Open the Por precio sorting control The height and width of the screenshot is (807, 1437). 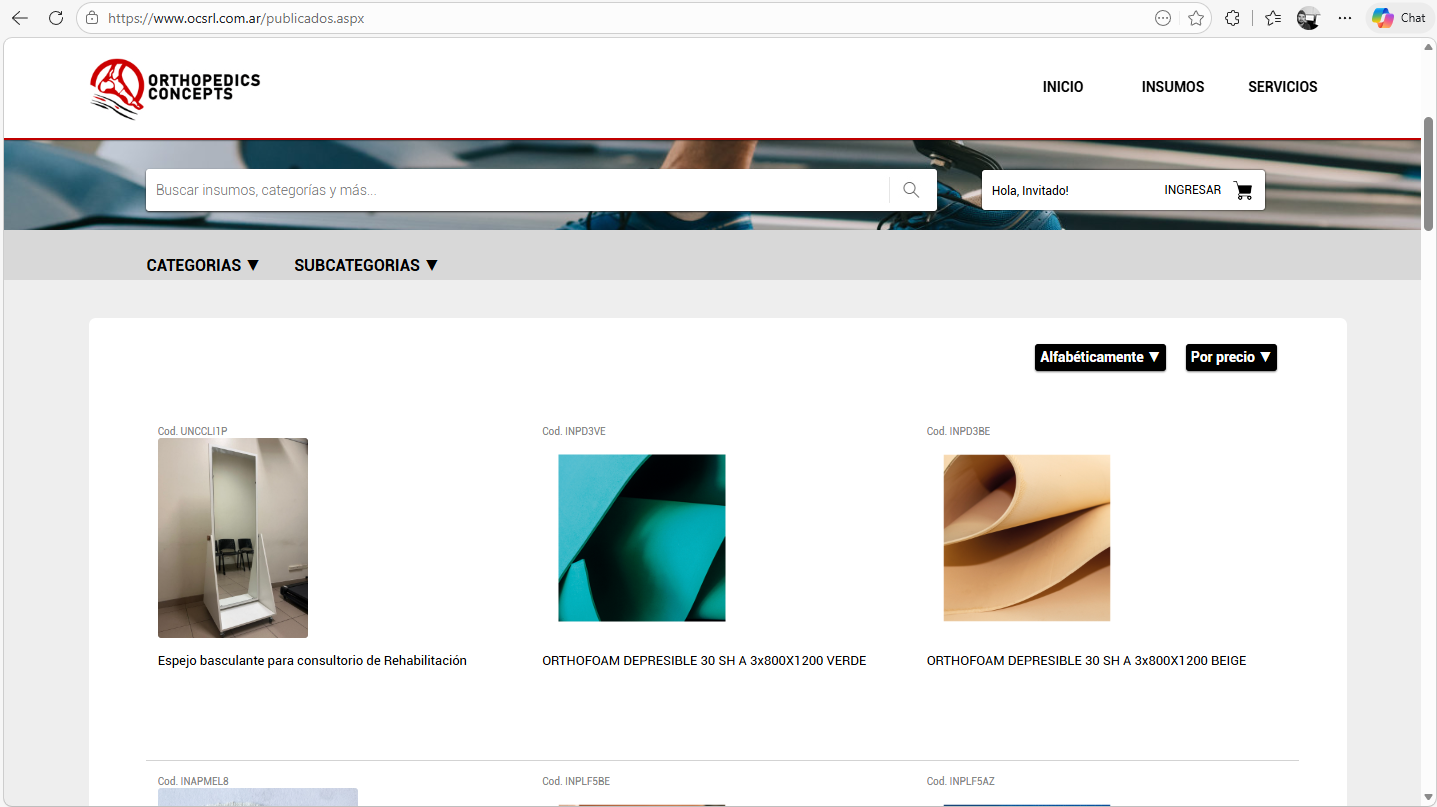[1231, 357]
